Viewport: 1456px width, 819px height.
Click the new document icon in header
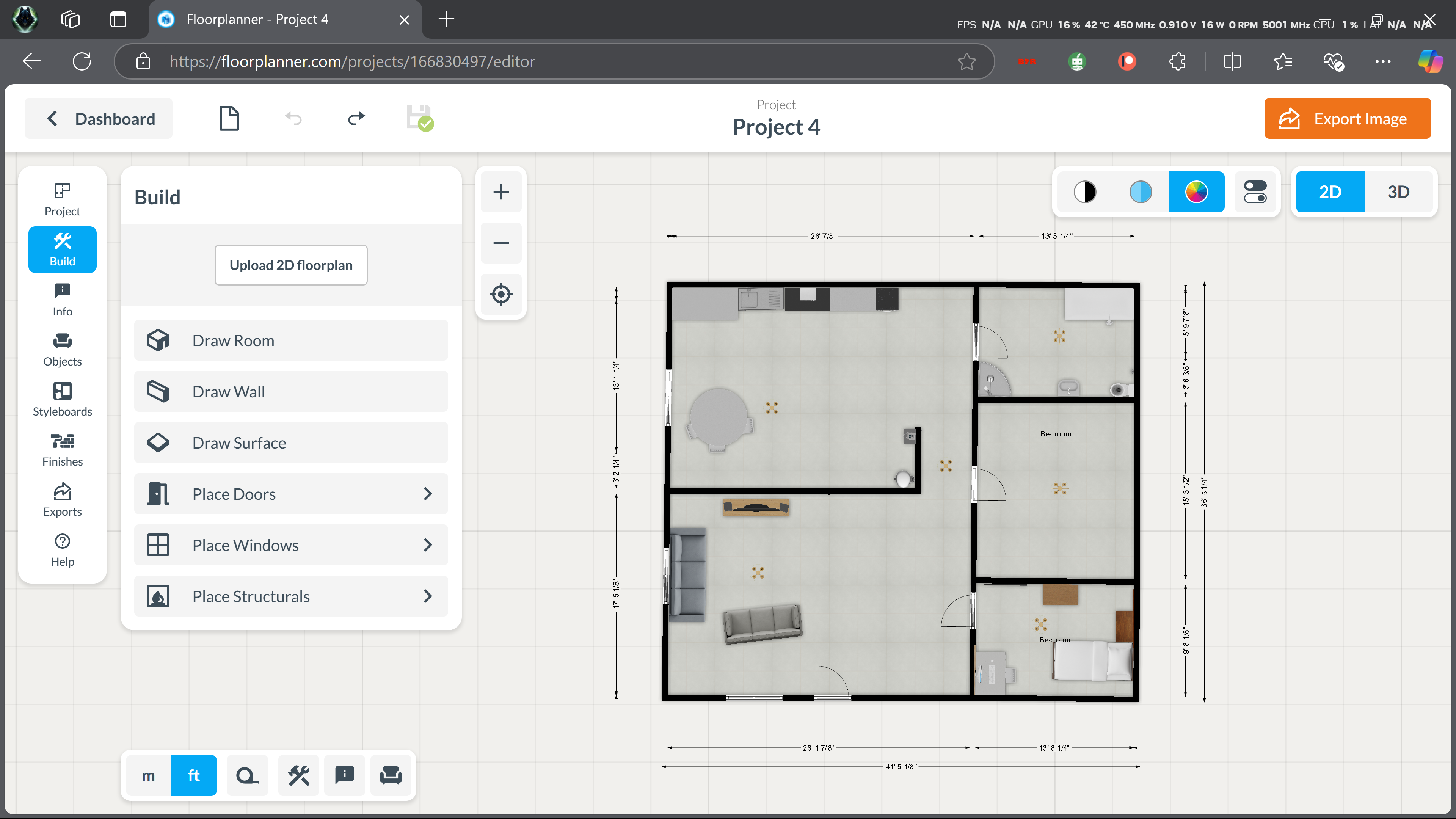tap(229, 119)
